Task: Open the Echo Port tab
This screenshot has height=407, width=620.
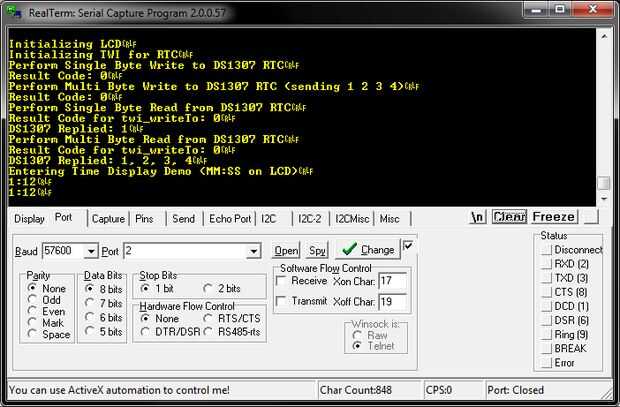Action: click(x=230, y=219)
